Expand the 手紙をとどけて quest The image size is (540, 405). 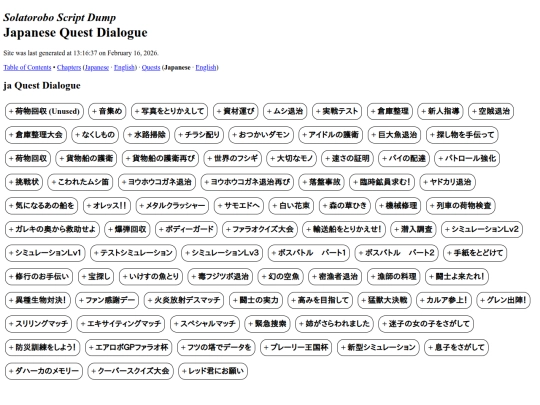pyautogui.click(x=475, y=253)
